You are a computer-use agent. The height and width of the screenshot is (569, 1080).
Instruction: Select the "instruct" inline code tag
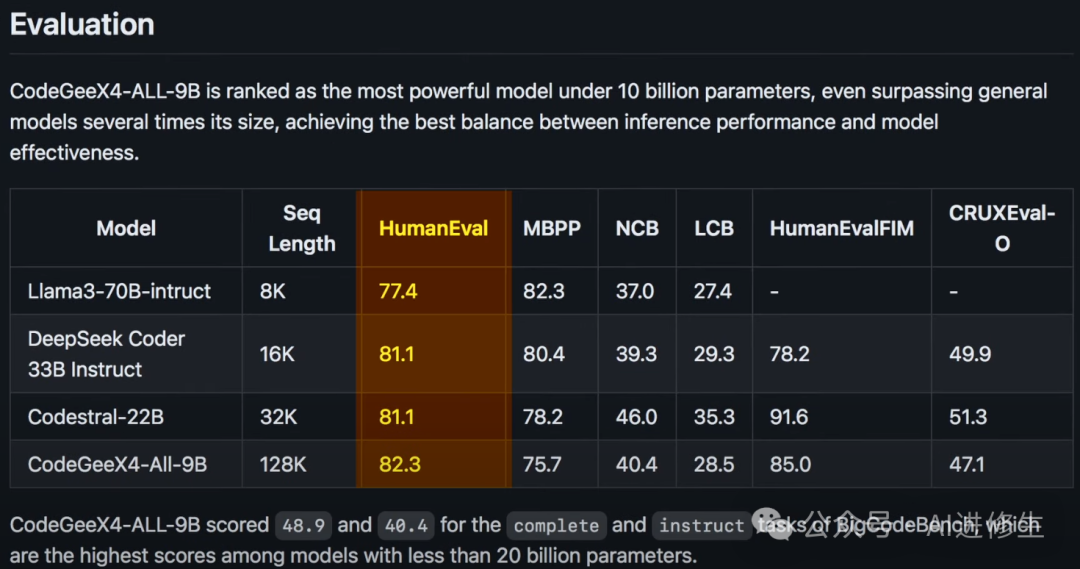click(x=702, y=525)
